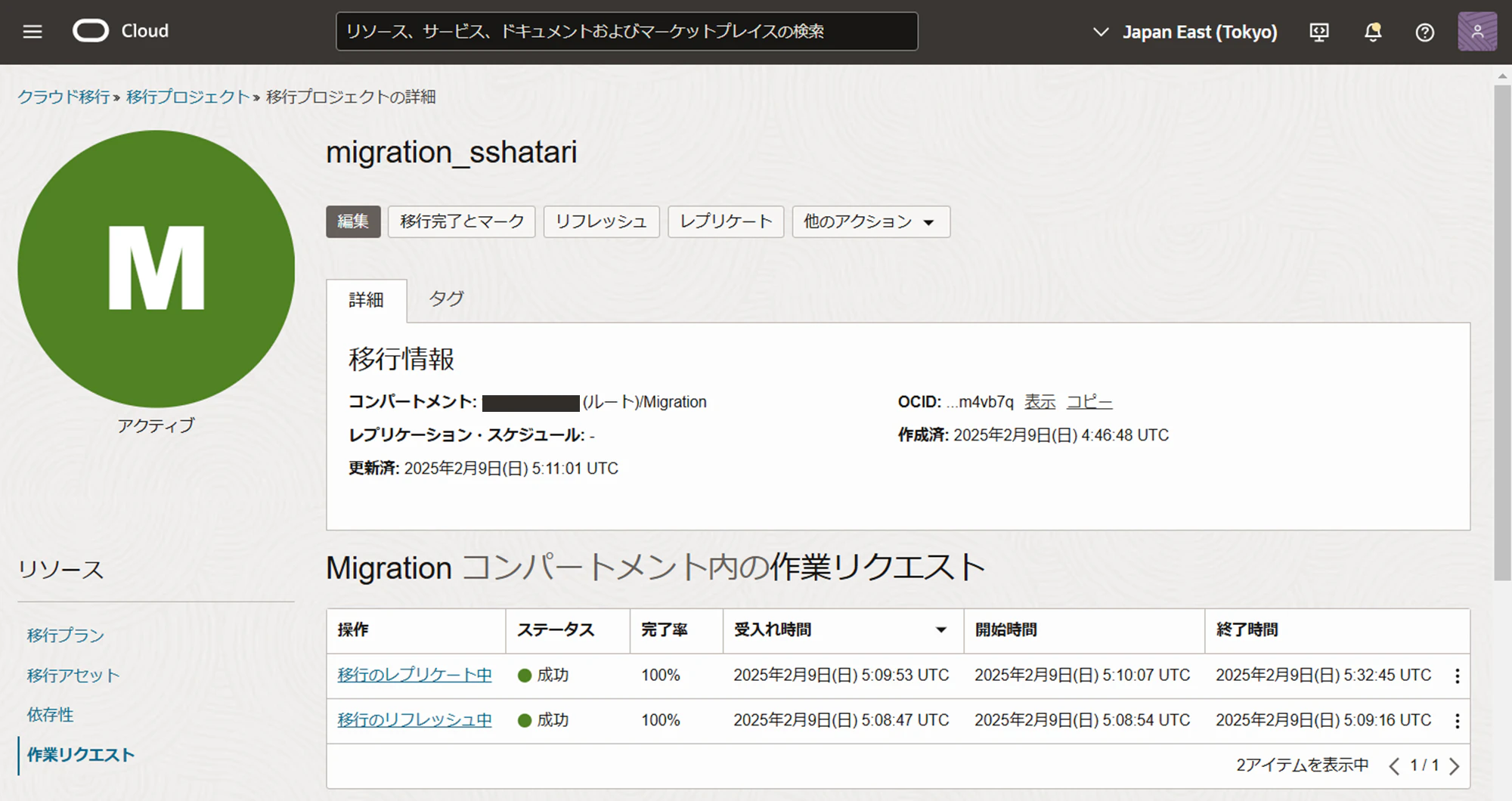
Task: Select 依存性 in the resources list
Action: click(x=51, y=714)
